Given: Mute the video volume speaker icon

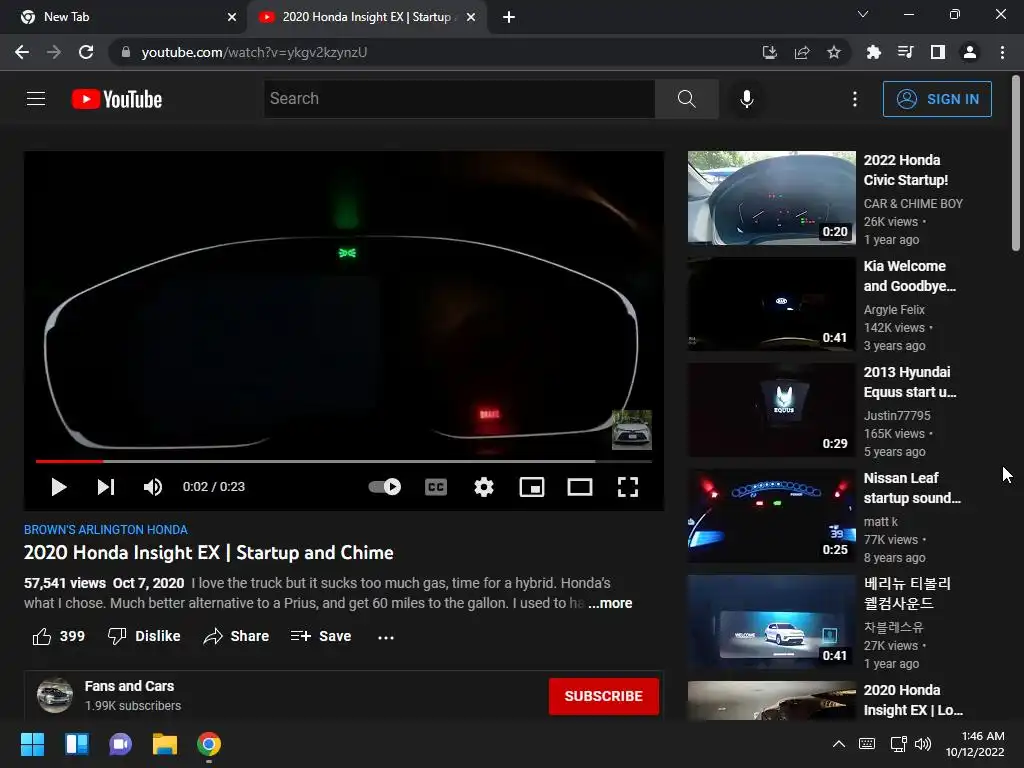Looking at the screenshot, I should pos(153,487).
